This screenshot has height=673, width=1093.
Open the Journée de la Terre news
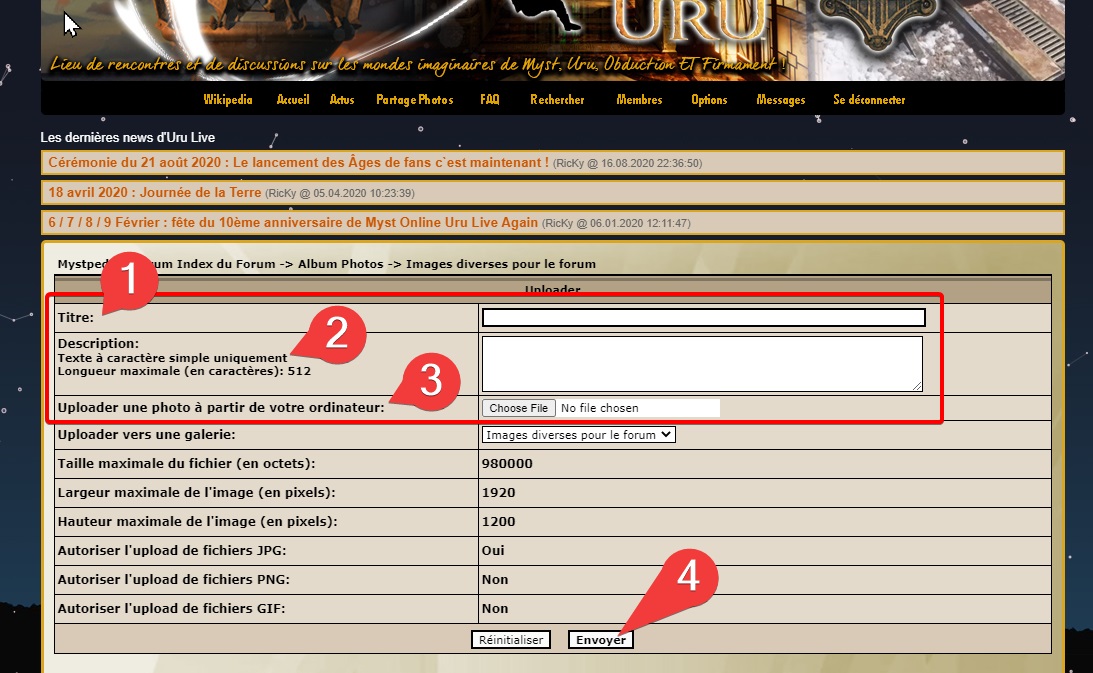click(155, 192)
